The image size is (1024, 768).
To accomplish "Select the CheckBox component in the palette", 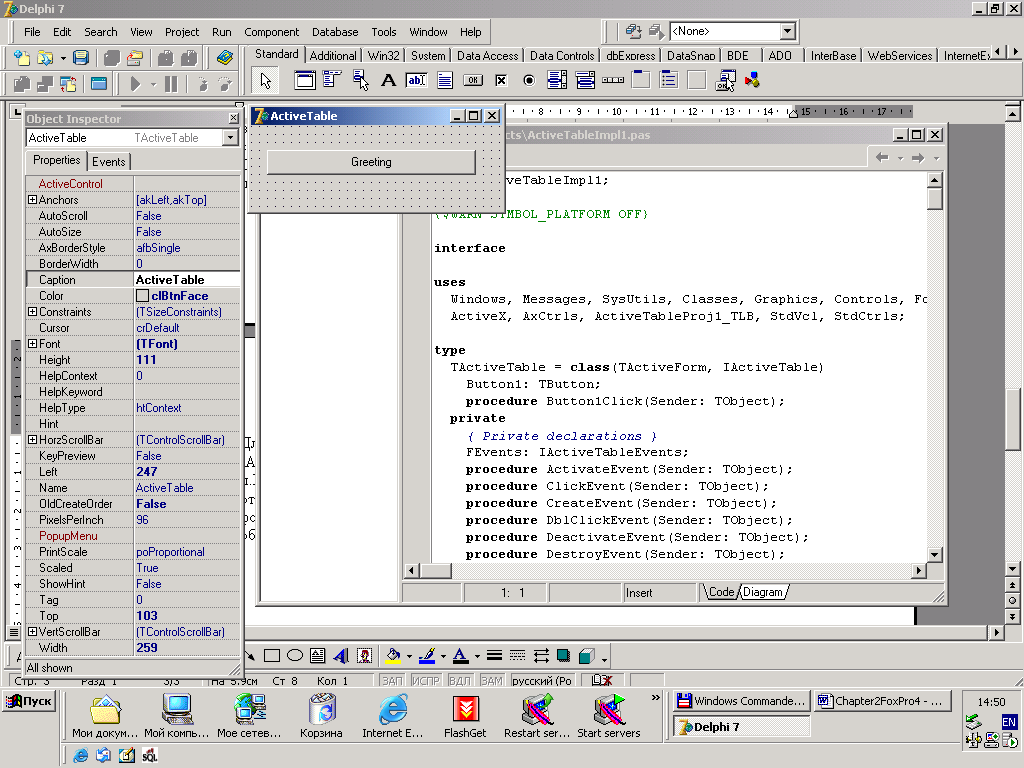I will tap(501, 80).
